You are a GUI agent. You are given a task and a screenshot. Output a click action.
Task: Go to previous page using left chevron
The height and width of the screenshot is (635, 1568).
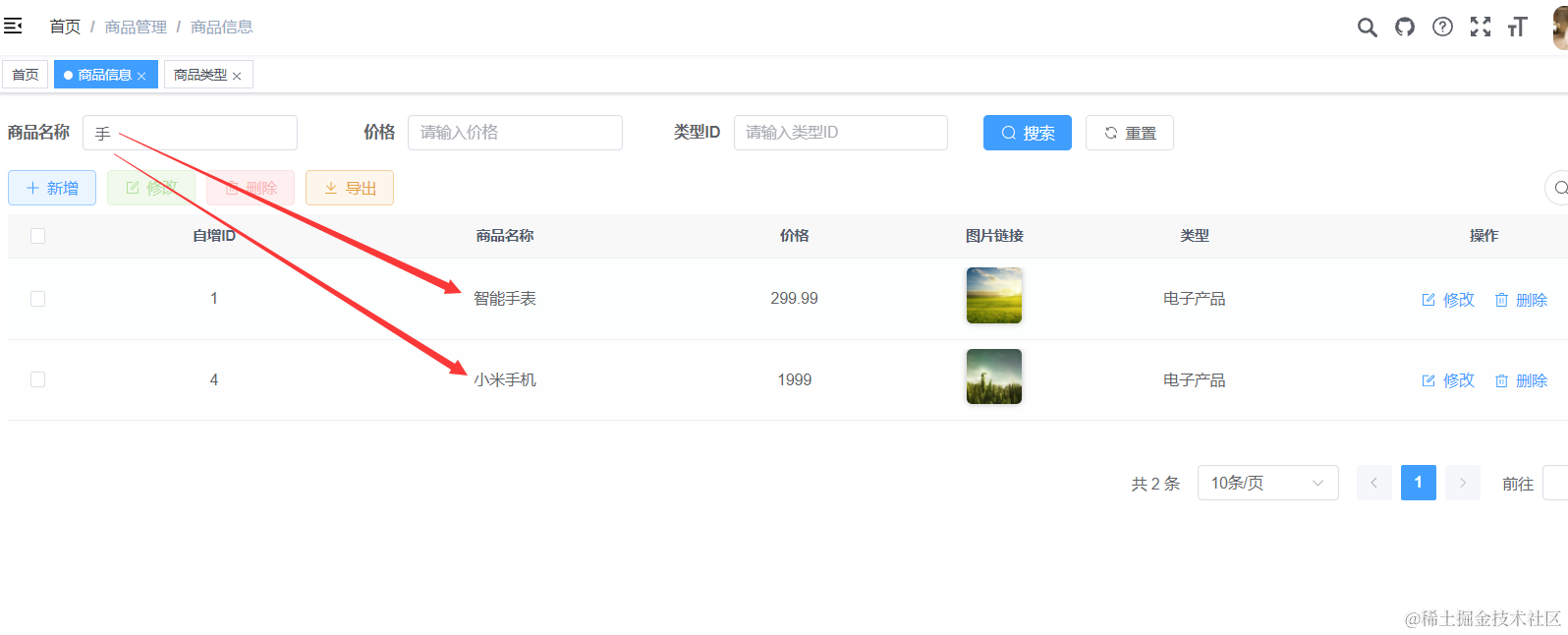1373,483
